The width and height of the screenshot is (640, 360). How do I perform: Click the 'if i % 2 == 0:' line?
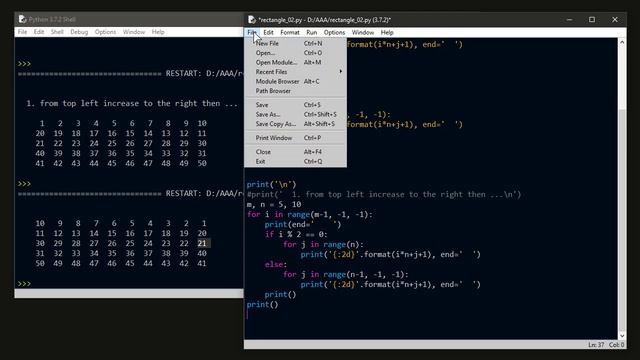coord(296,234)
